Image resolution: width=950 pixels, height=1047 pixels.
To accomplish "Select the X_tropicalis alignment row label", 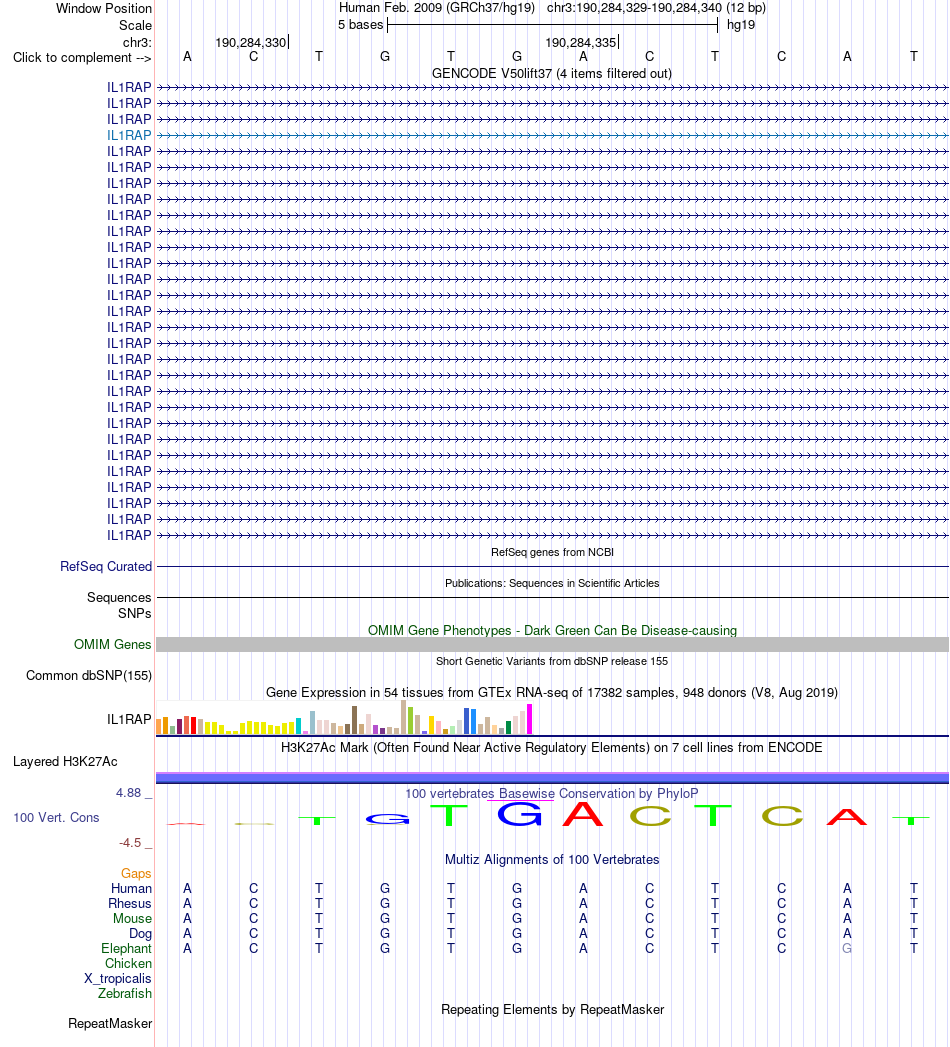I will [x=117, y=978].
